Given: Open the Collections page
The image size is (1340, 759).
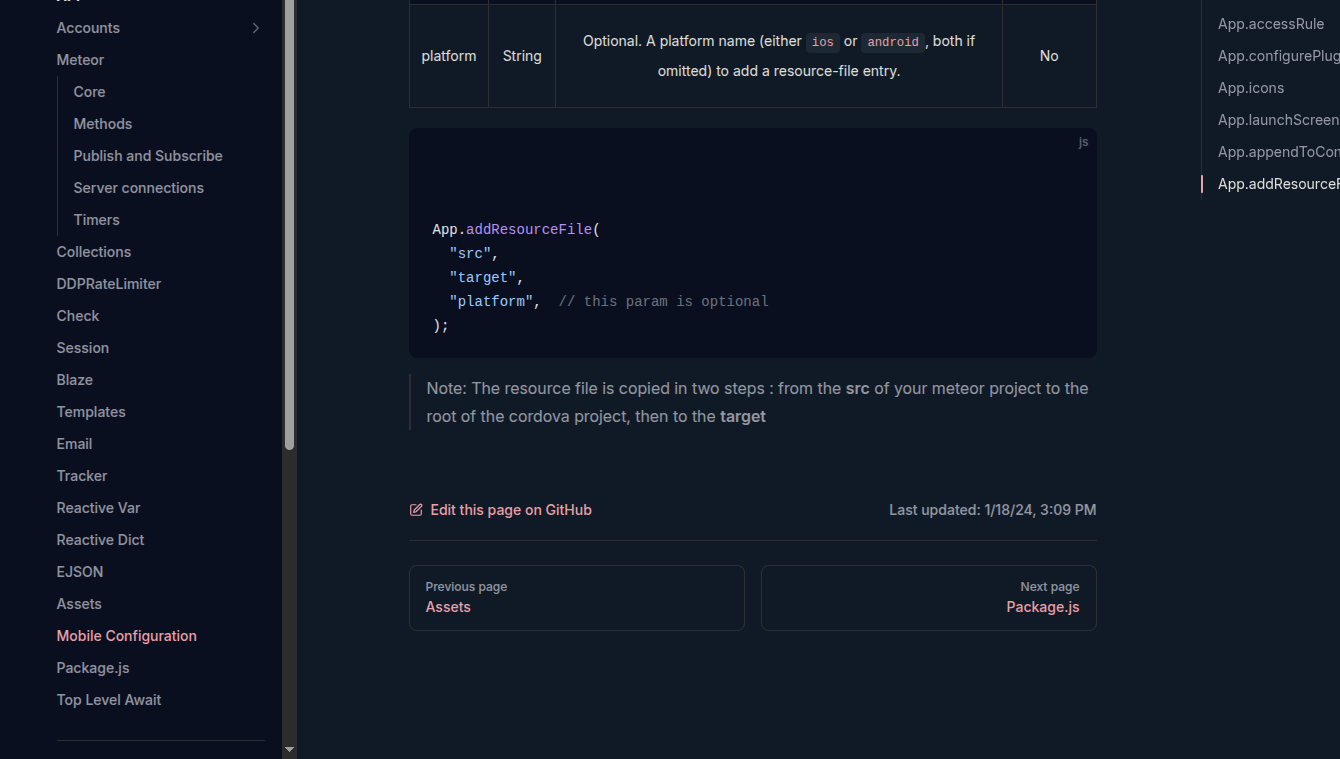Looking at the screenshot, I should click(x=93, y=252).
